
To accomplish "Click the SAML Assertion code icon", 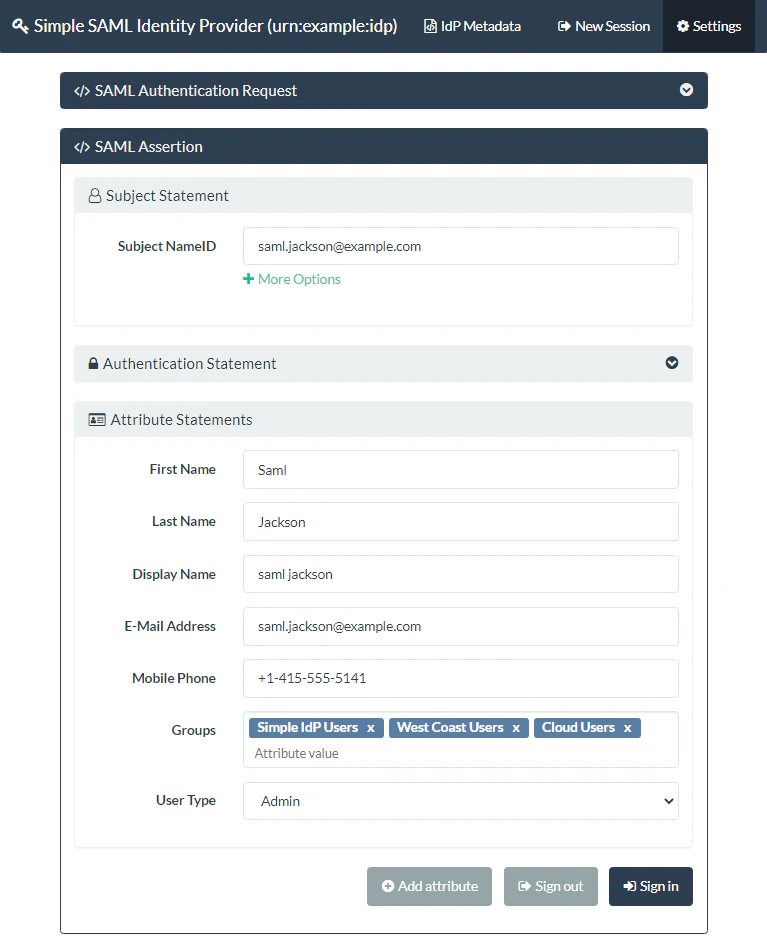I will pyautogui.click(x=82, y=147).
